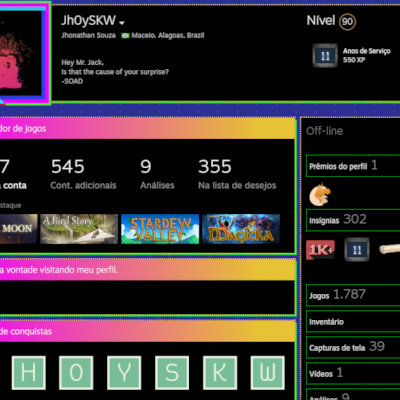Click the O achievement tile
Viewport: 400px width, 400px height.
(76, 373)
